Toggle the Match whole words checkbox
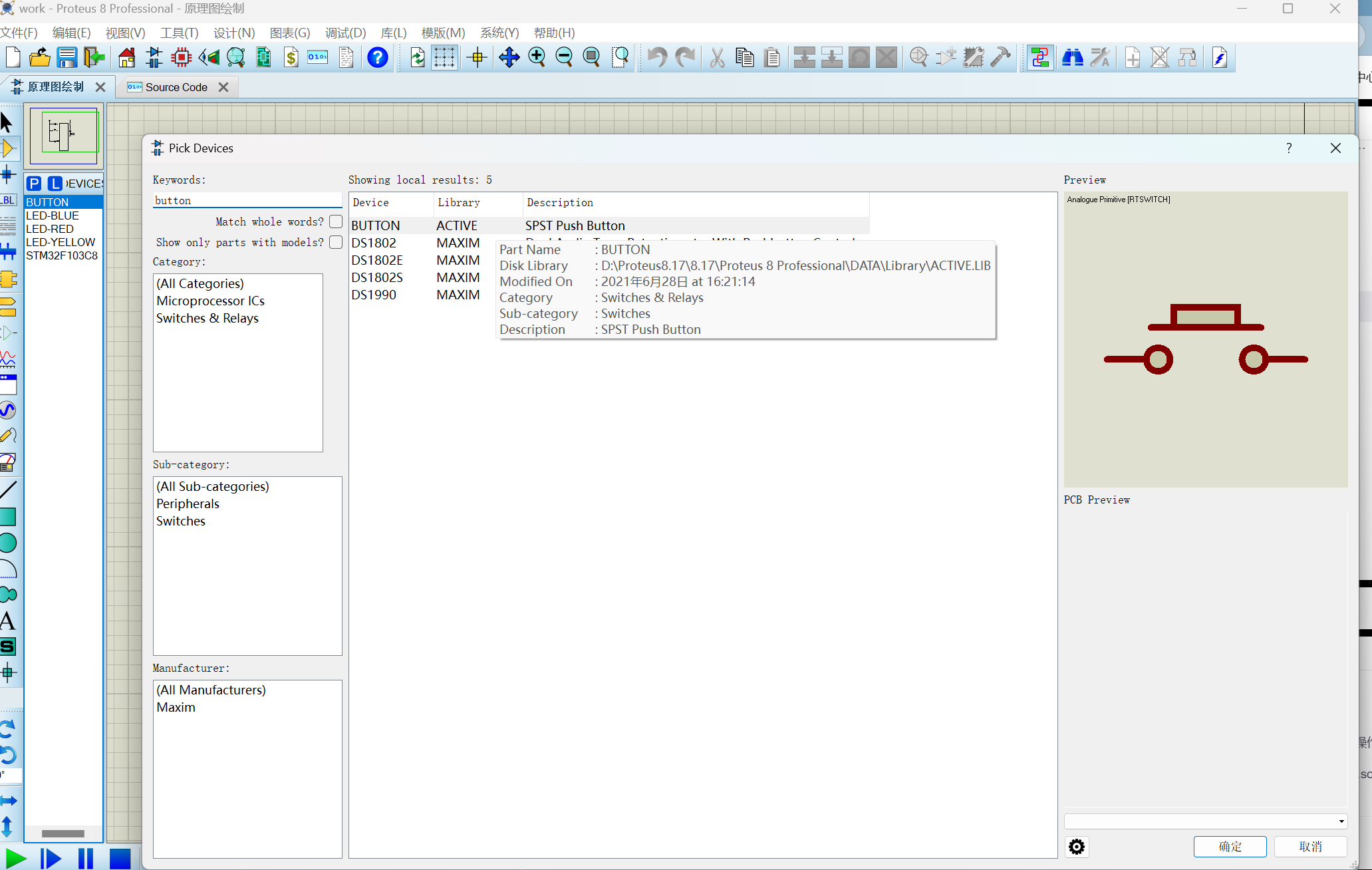Viewport: 1372px width, 870px height. [x=336, y=221]
